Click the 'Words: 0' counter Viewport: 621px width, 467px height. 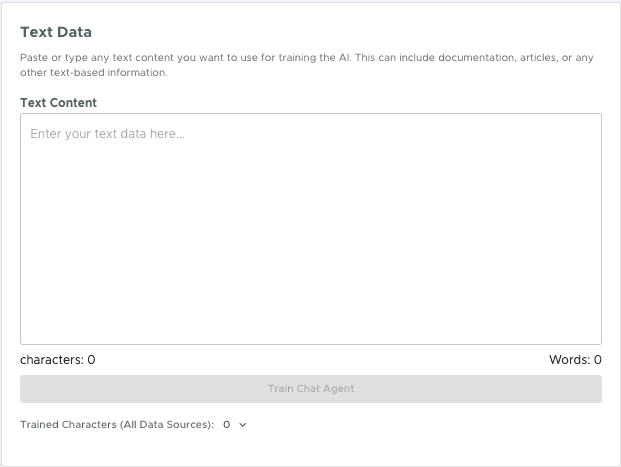pyautogui.click(x=575, y=360)
